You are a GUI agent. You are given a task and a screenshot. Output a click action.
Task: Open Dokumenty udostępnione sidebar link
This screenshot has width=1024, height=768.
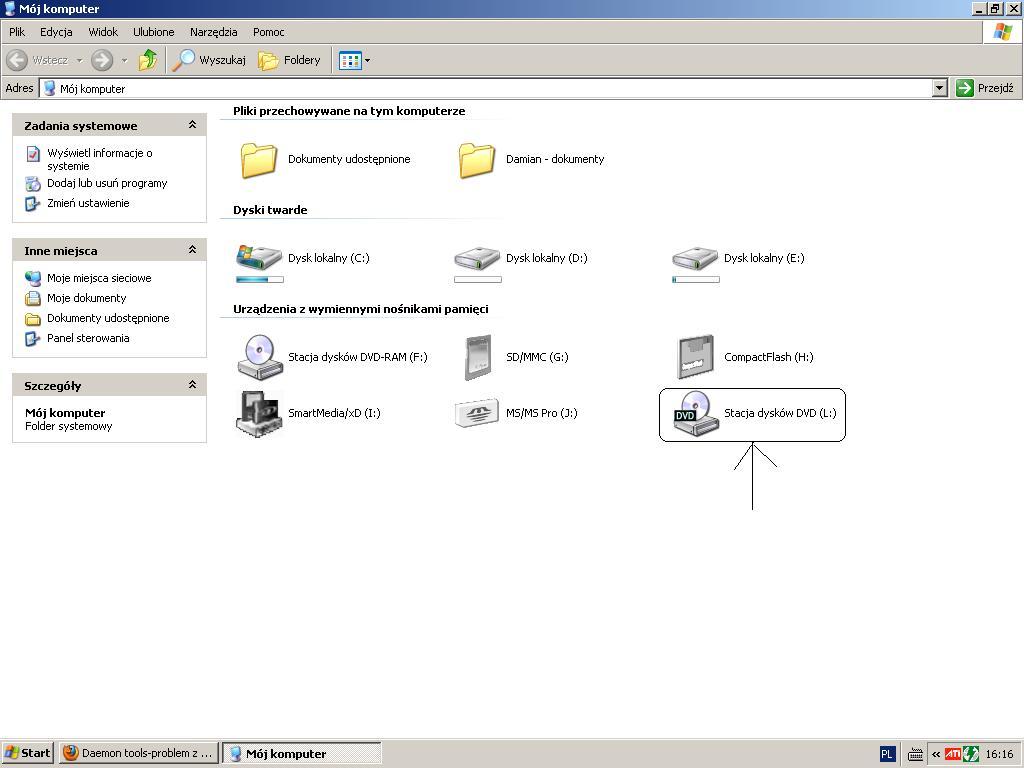coord(108,318)
